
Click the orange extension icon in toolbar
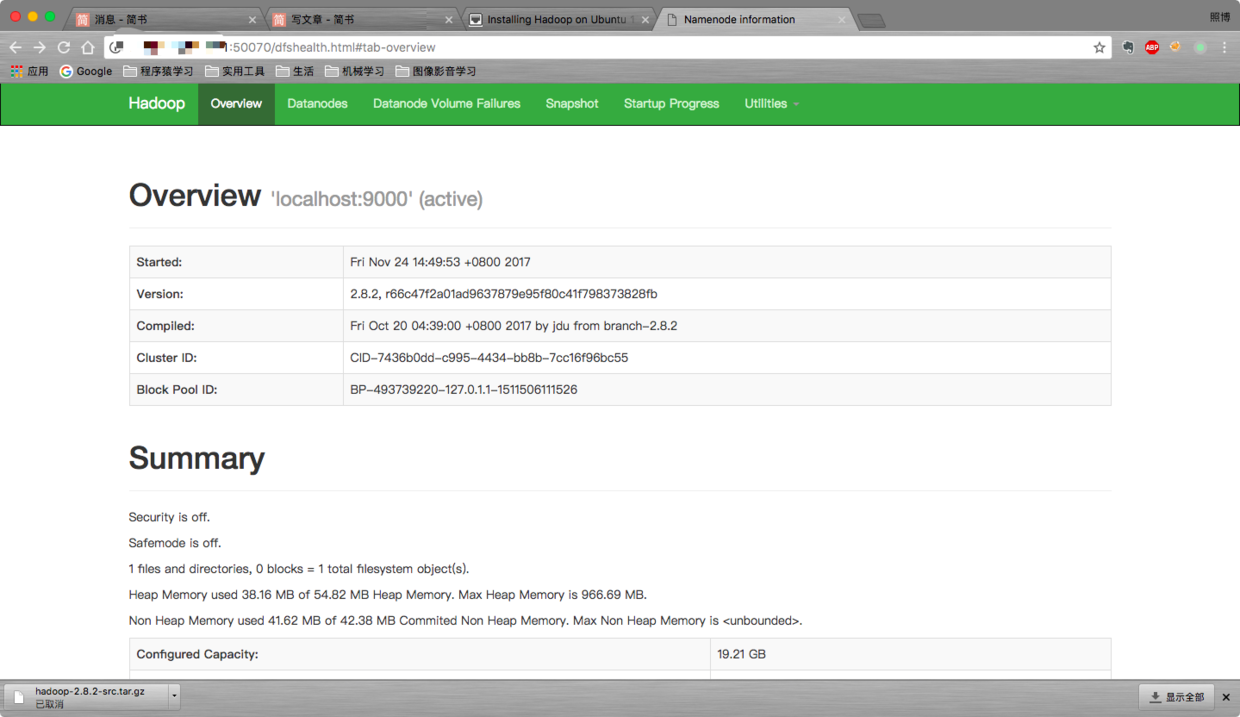click(1176, 47)
